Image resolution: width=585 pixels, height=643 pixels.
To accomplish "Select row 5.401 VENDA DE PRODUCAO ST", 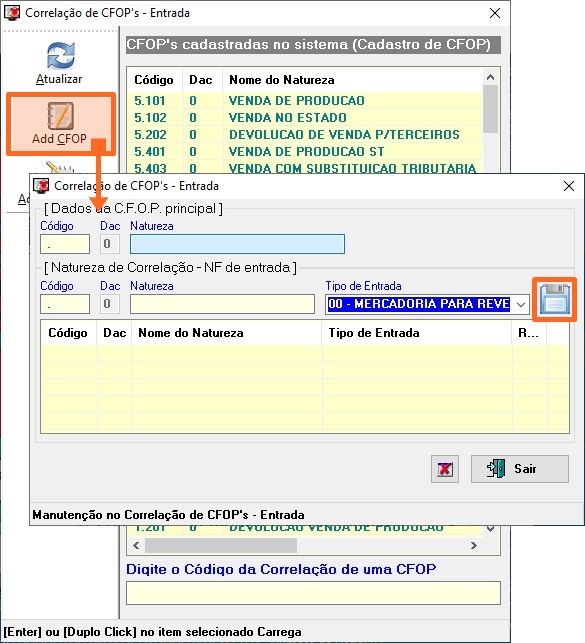I will [304, 152].
